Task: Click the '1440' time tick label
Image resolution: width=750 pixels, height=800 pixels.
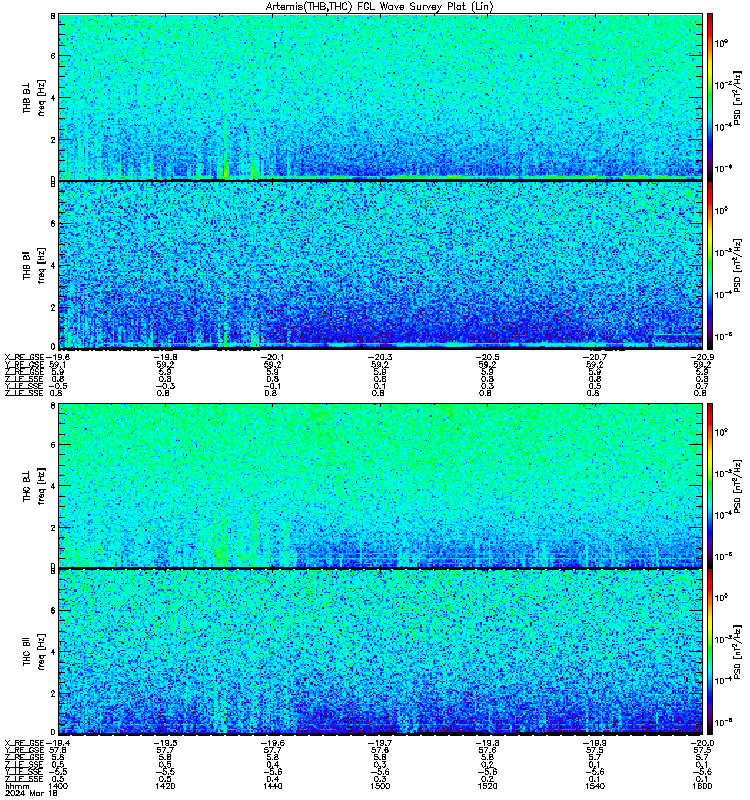Action: pos(272,786)
